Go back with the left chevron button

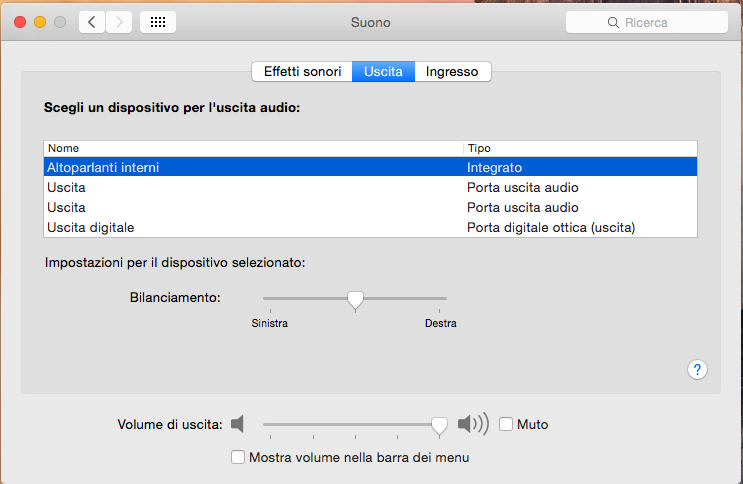(x=92, y=22)
